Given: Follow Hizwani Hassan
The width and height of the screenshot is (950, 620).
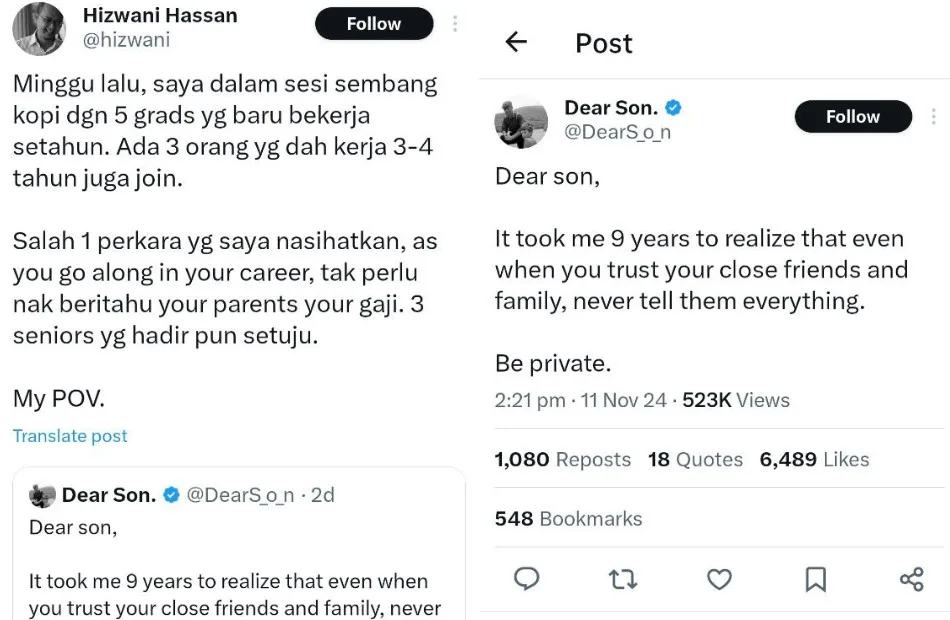Looking at the screenshot, I should [374, 24].
